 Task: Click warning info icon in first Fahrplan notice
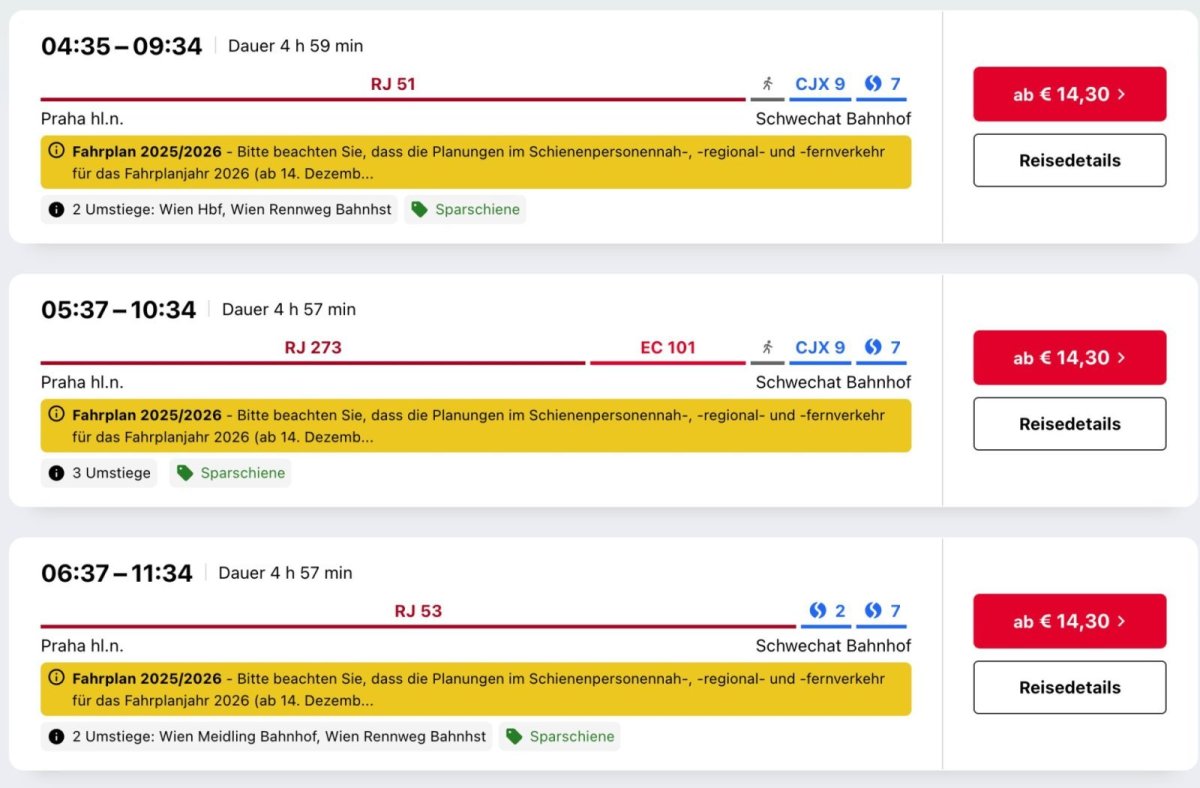coord(56,152)
